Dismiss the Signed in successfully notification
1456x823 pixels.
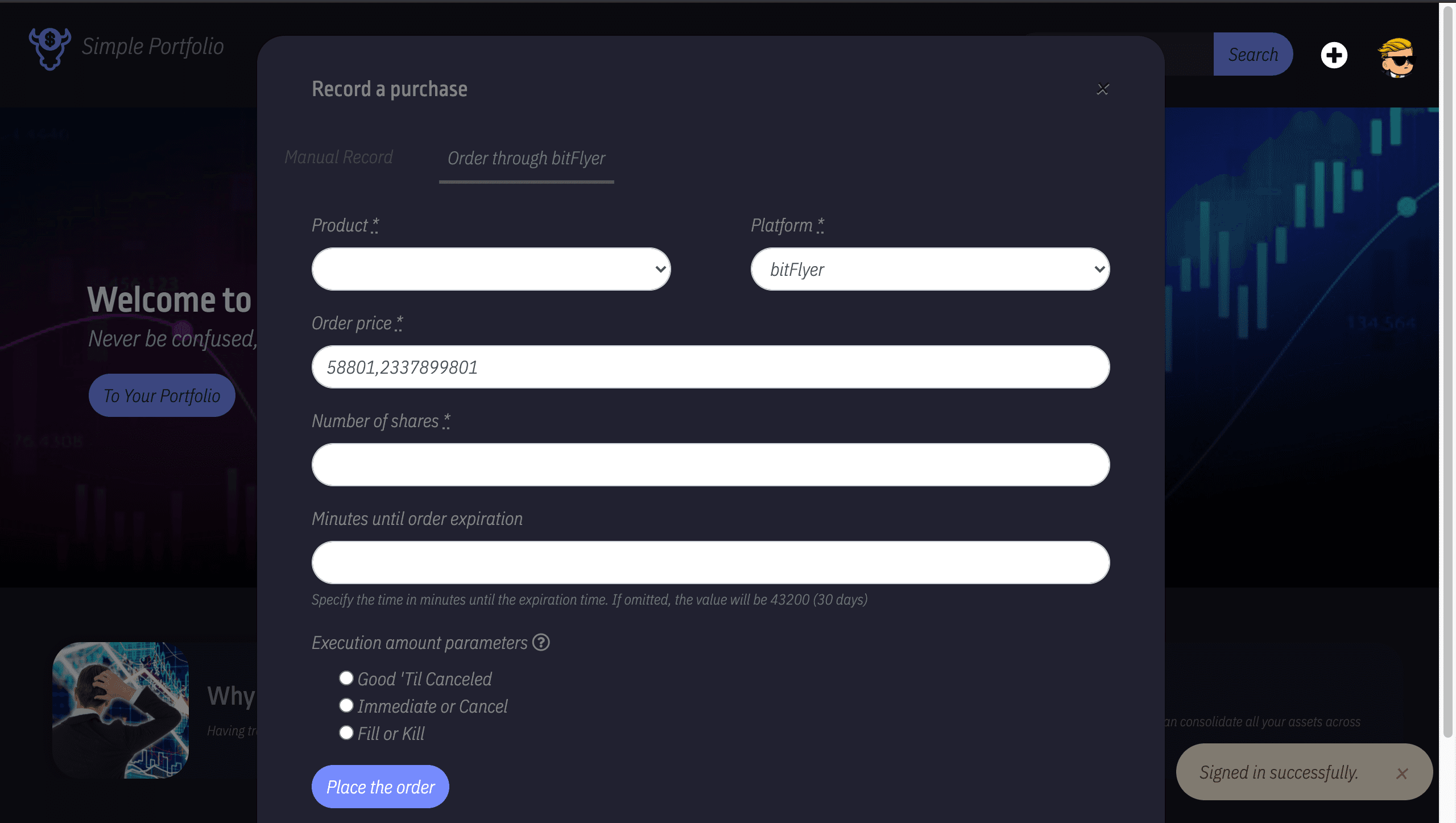[1402, 774]
